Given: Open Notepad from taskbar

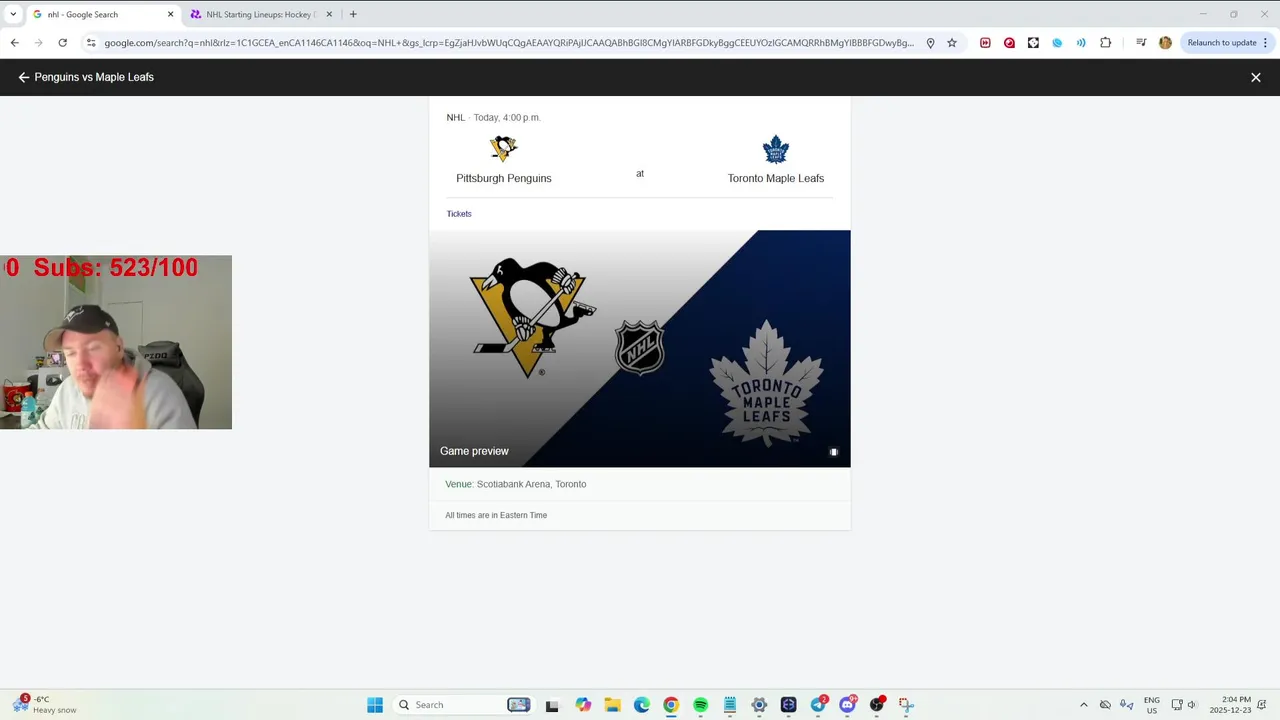Looking at the screenshot, I should point(730,705).
